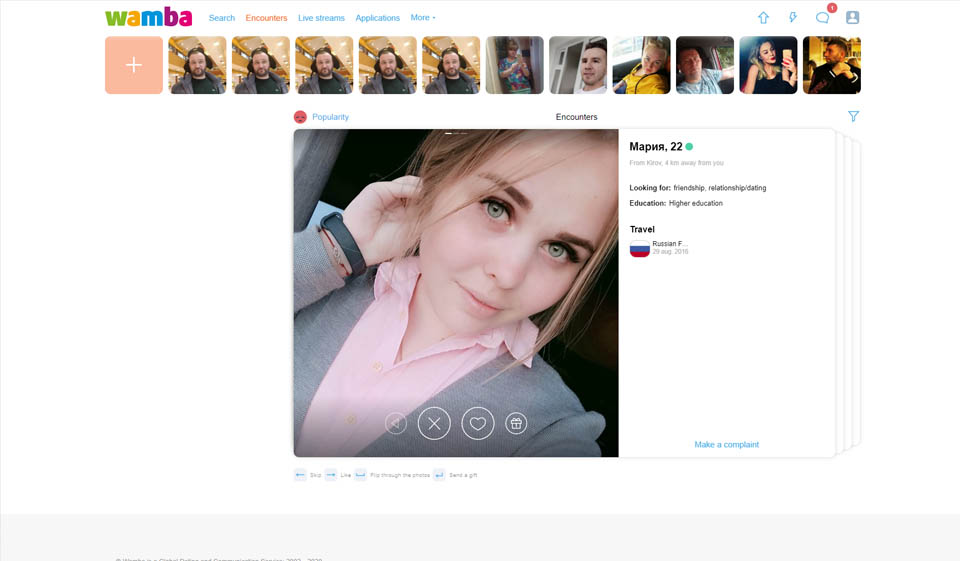Go to Live streams section
Screen dimensions: 960x561
coord(321,18)
